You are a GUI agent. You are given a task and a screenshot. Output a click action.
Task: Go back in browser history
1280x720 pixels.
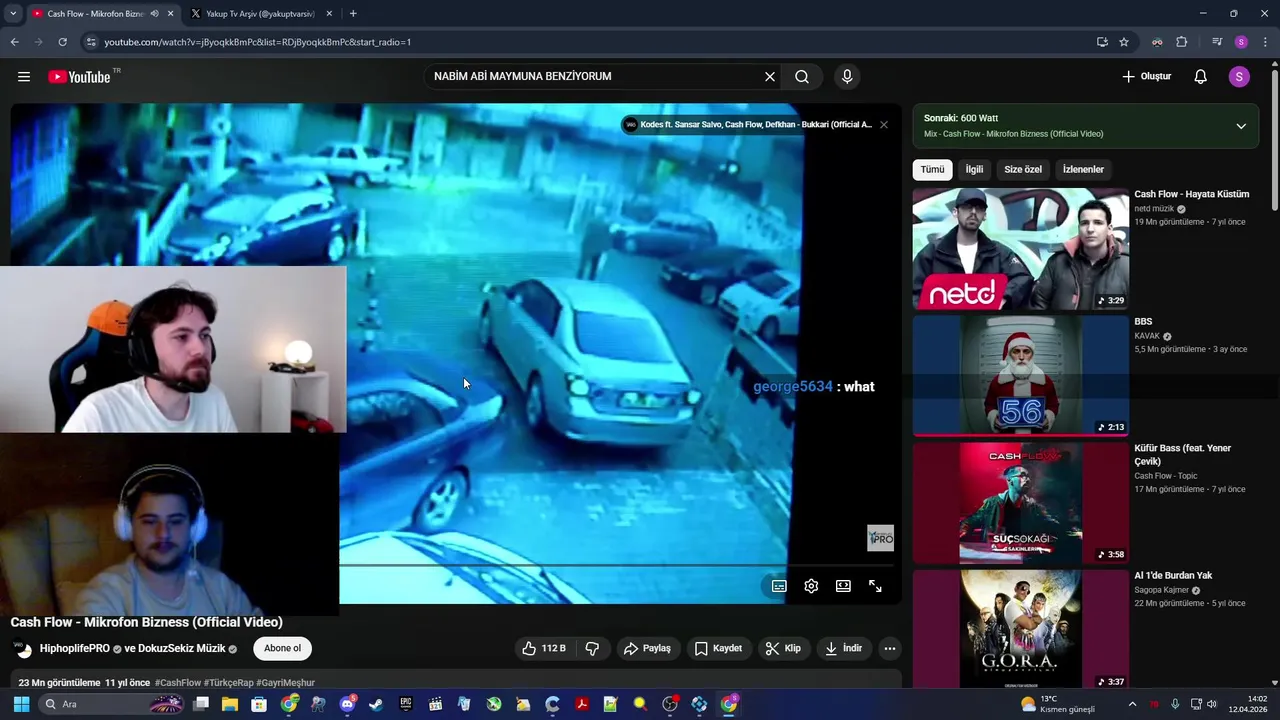(14, 42)
